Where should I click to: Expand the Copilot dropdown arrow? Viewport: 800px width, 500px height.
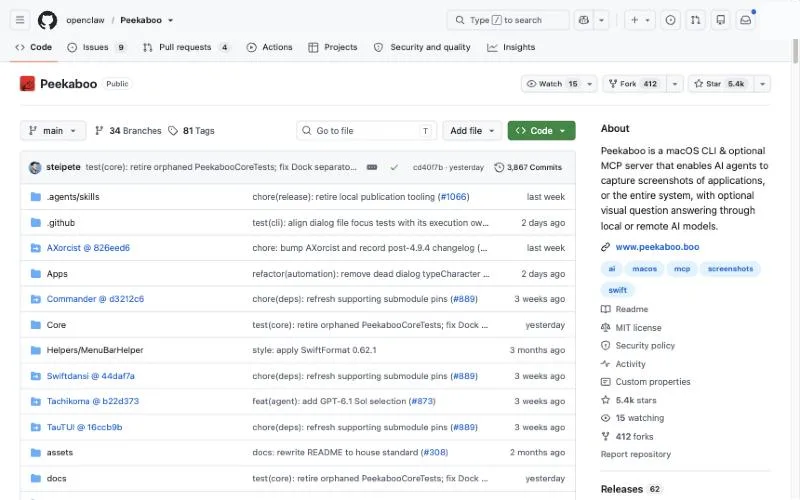click(602, 20)
